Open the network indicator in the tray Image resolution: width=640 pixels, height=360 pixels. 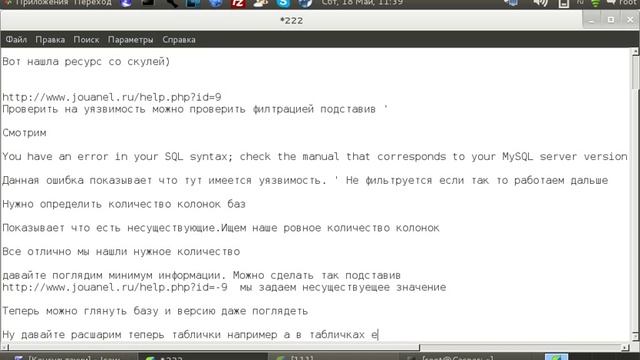[596, 3]
